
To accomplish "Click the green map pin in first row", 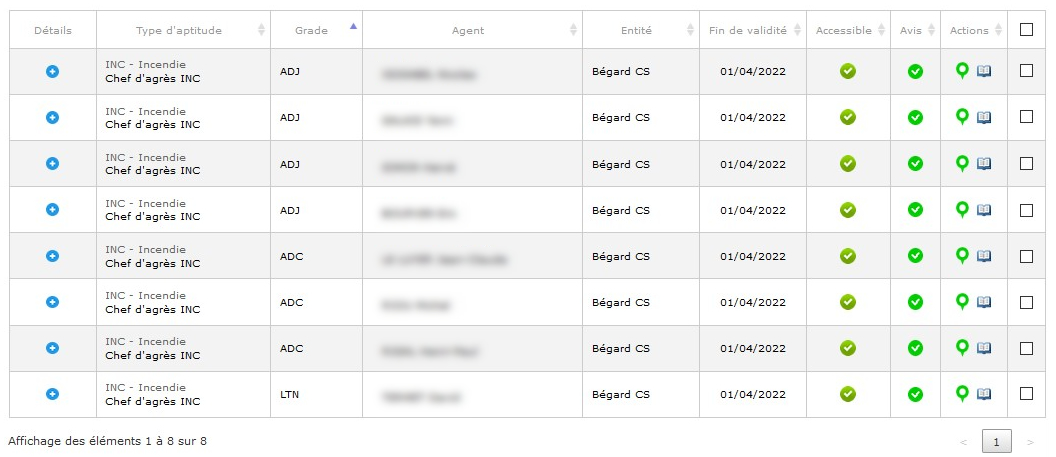I will point(962,71).
